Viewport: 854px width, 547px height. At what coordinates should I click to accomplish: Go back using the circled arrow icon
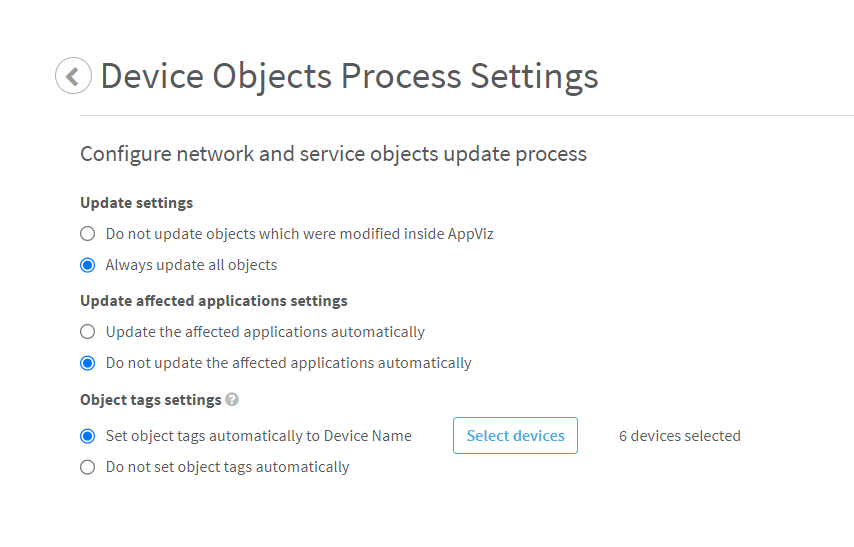coord(73,76)
